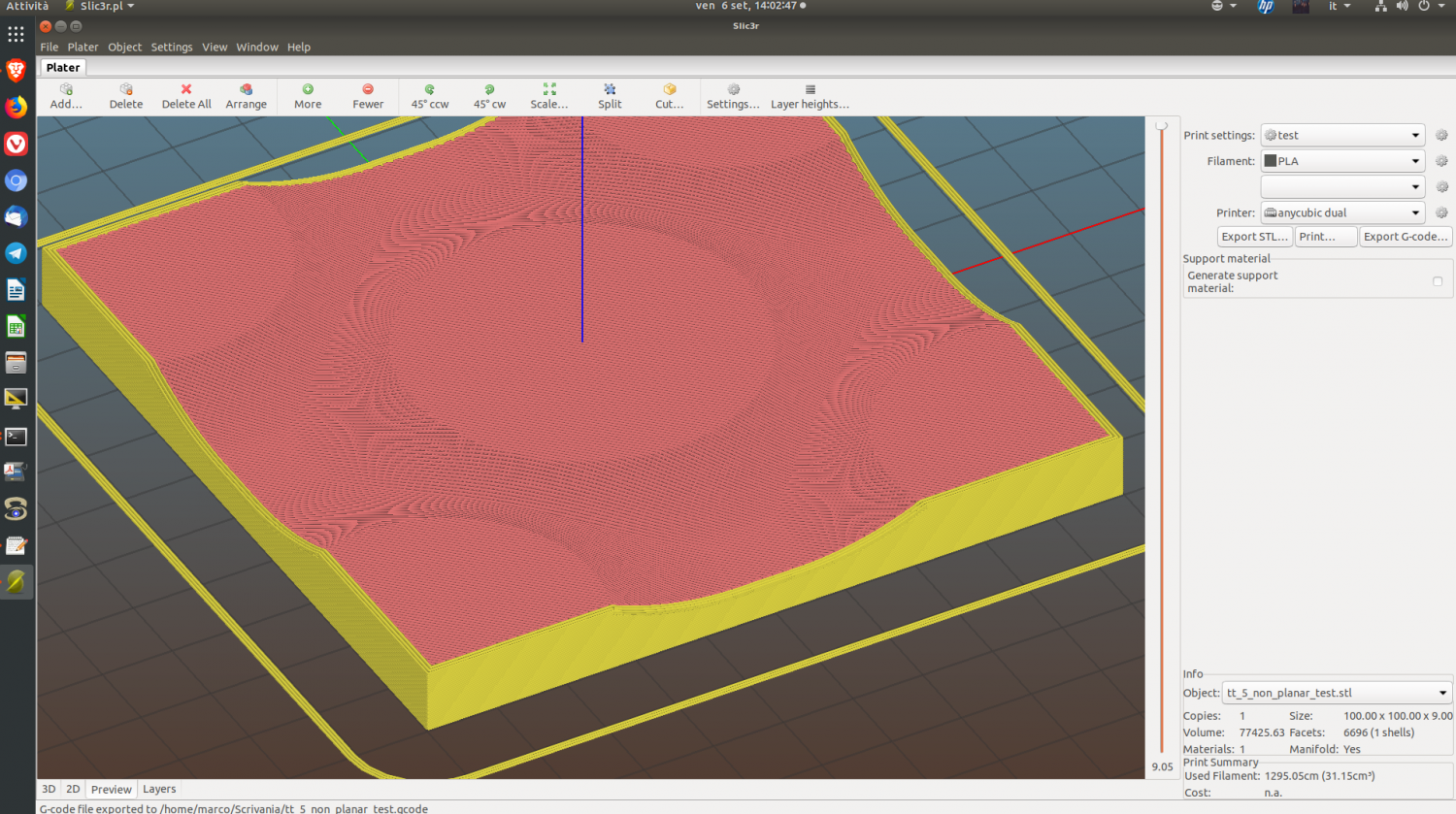Viewport: 1456px width, 814px height.
Task: Open Telegram from the dock
Action: [16, 253]
